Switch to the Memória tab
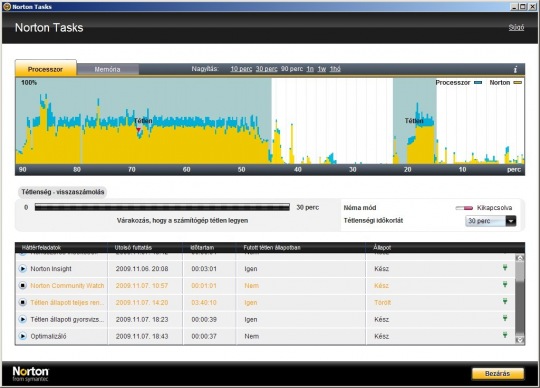Viewport: 540px width, 388px height. click(x=107, y=69)
